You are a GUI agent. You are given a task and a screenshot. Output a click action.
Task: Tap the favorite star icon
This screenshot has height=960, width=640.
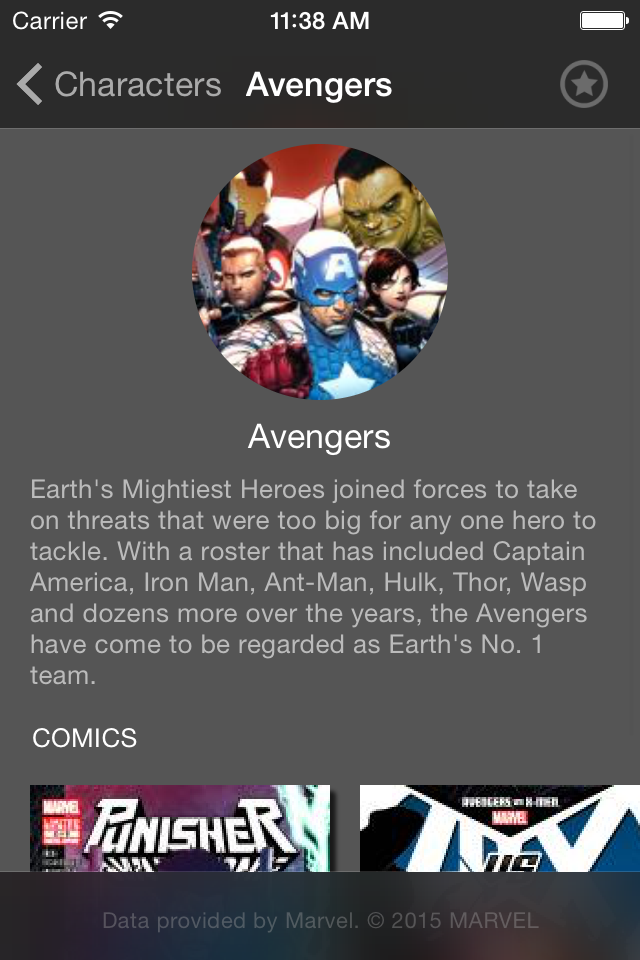click(584, 84)
